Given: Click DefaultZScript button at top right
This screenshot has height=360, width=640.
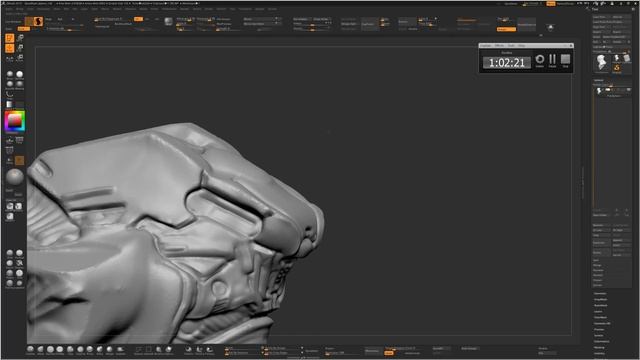Looking at the screenshot, I should coord(565,4).
